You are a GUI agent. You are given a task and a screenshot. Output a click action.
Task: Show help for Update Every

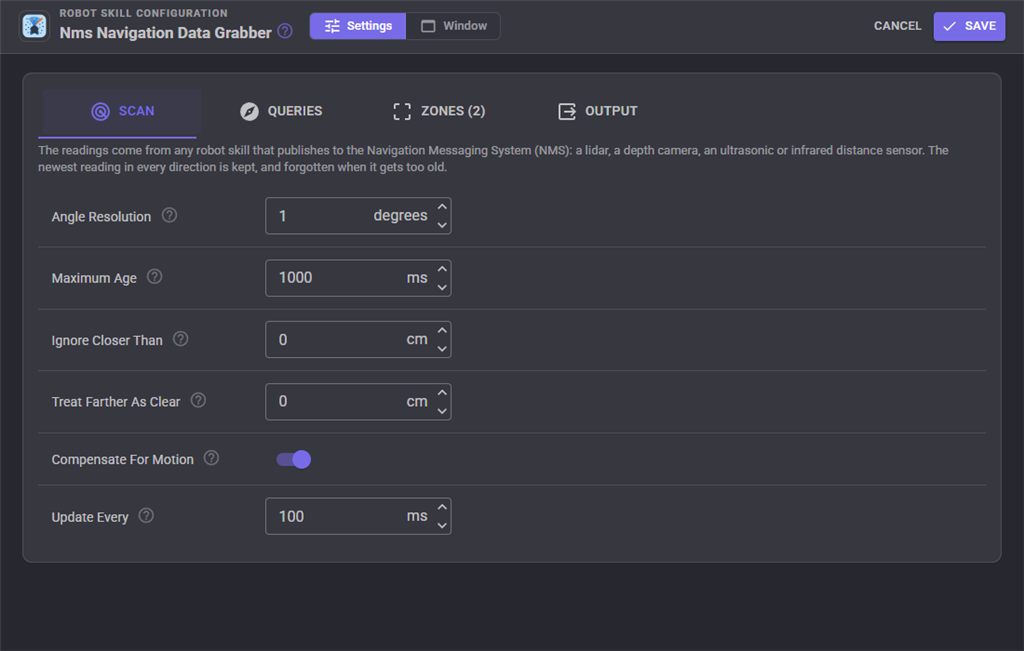tap(146, 516)
